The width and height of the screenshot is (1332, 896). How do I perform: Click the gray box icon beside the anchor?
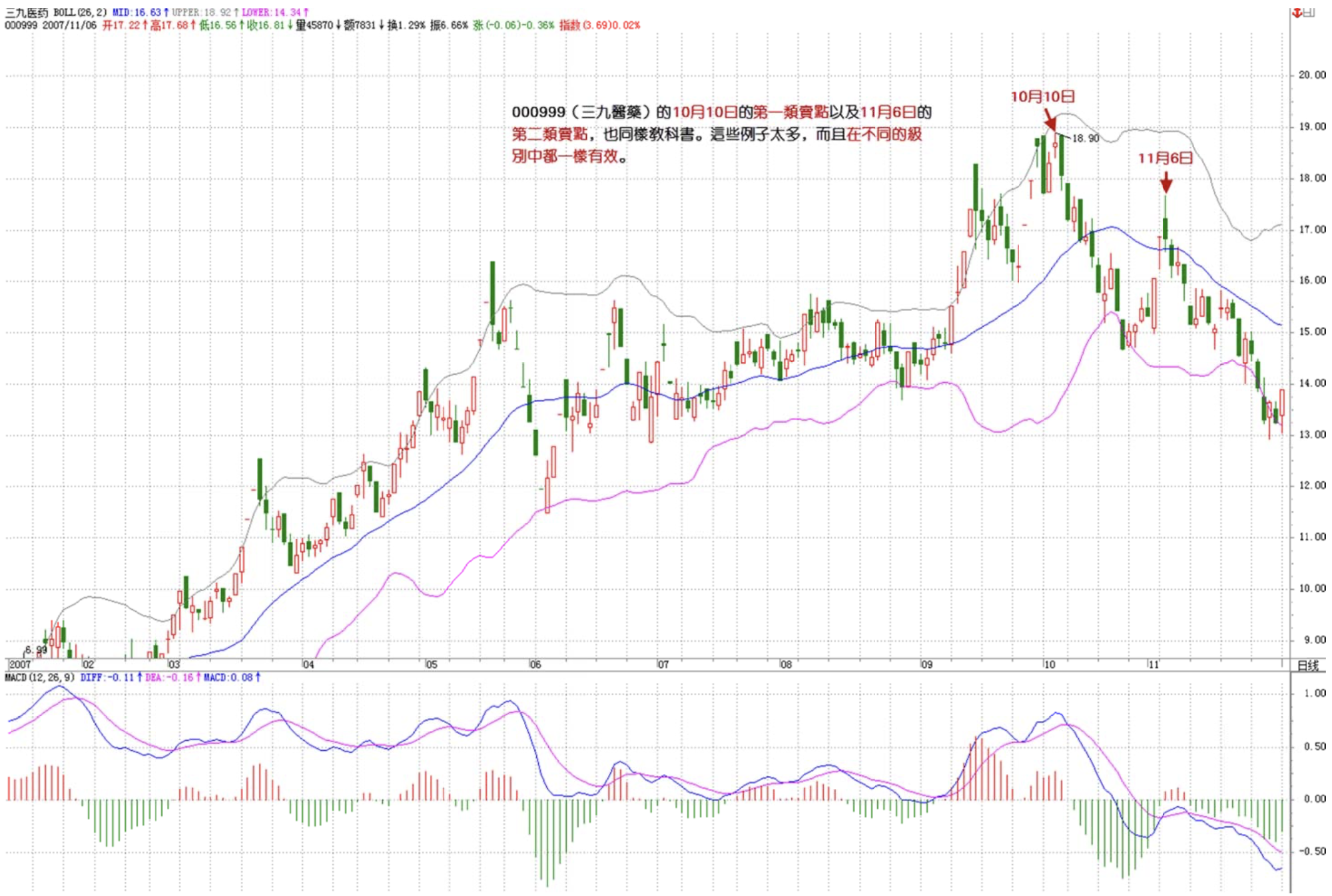(x=1309, y=13)
